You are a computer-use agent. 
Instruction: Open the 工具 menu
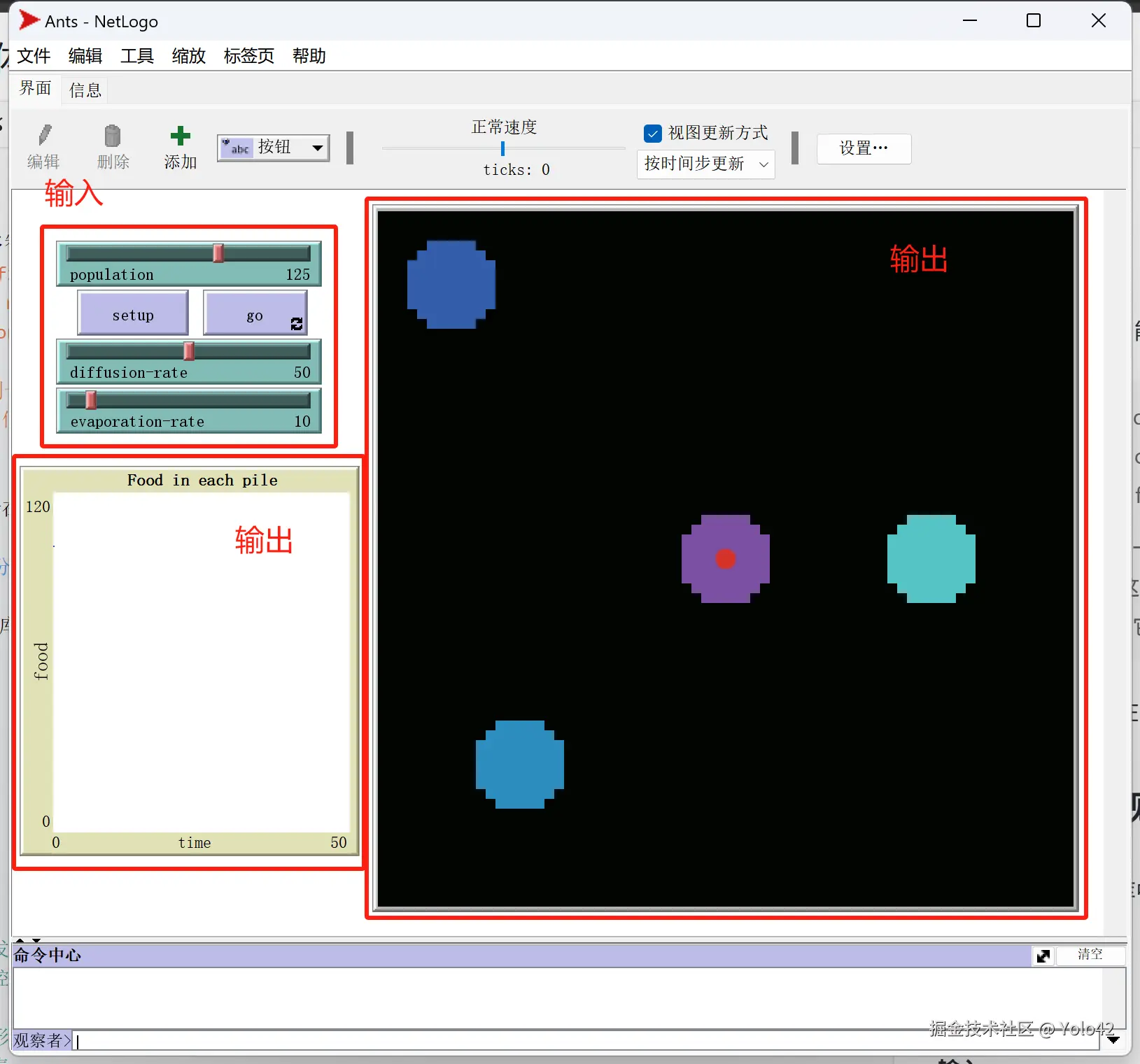click(x=137, y=56)
